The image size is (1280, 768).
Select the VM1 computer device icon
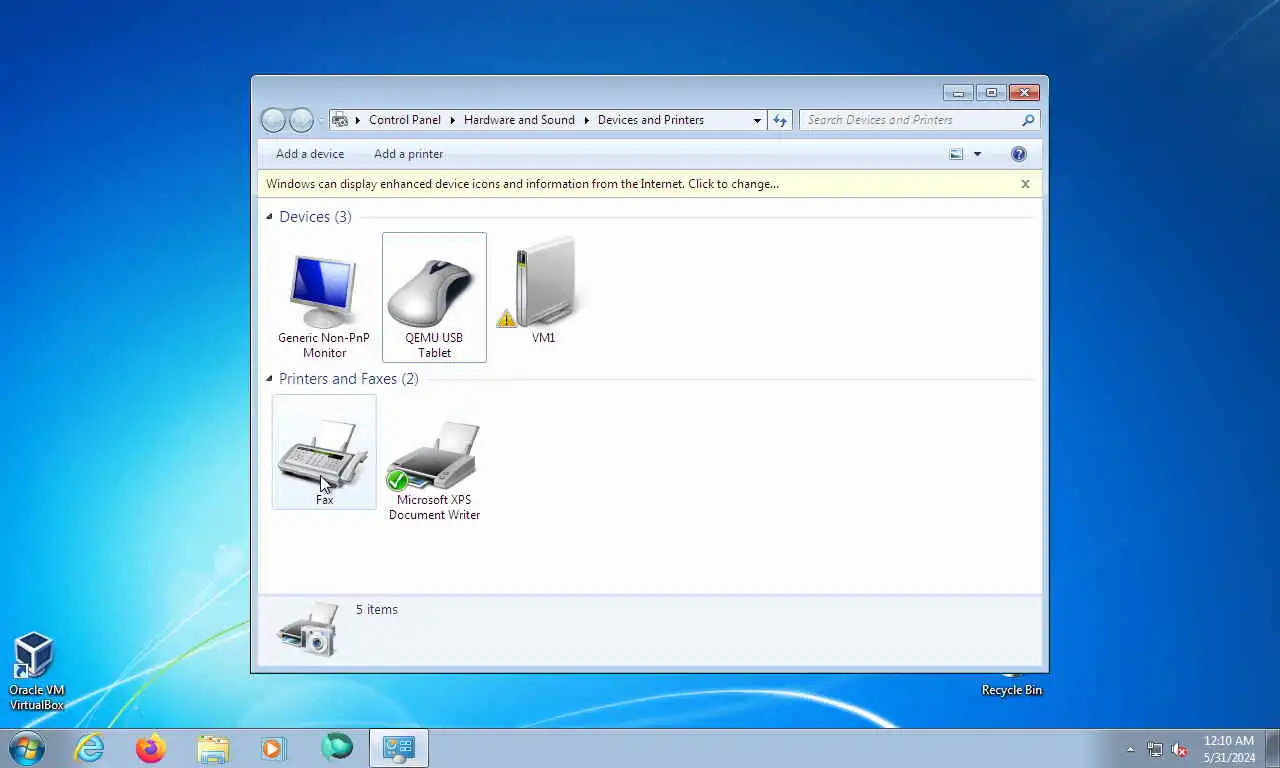point(543,290)
